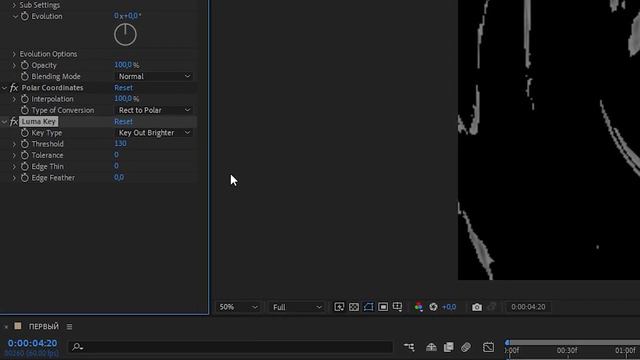Click the timeline current time 0:00:04:20
The image size is (640, 360).
click(32, 343)
